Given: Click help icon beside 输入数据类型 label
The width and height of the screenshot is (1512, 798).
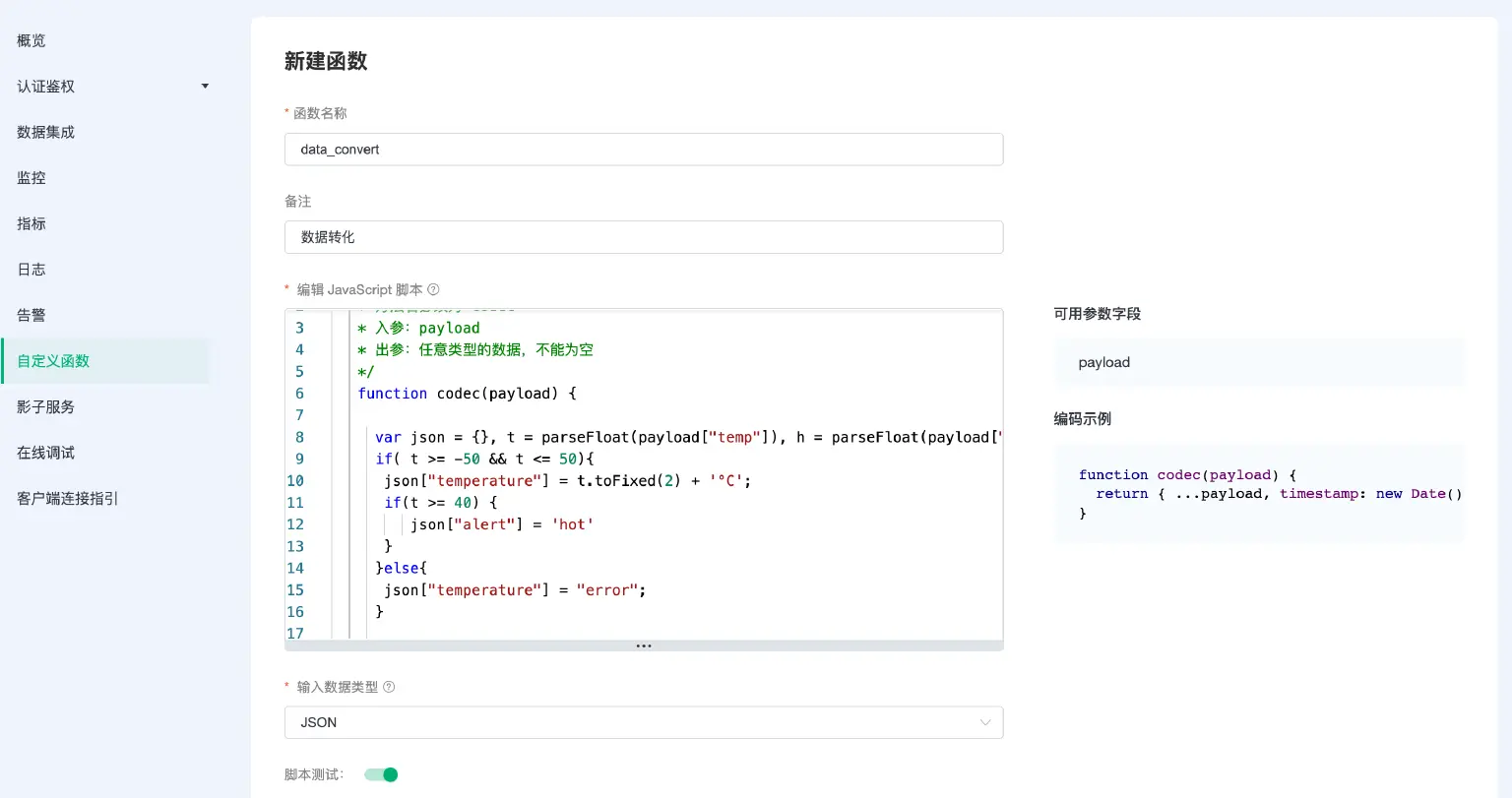Looking at the screenshot, I should (389, 687).
